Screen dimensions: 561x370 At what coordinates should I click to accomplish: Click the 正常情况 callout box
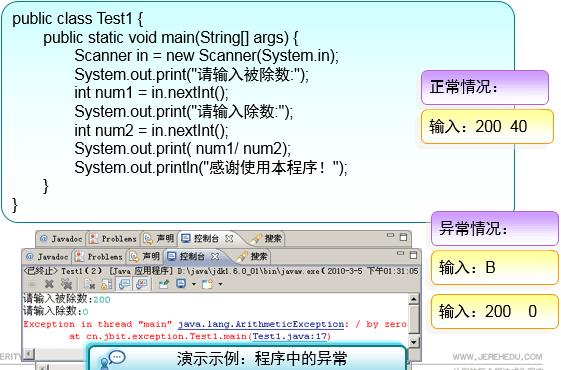[x=485, y=87]
